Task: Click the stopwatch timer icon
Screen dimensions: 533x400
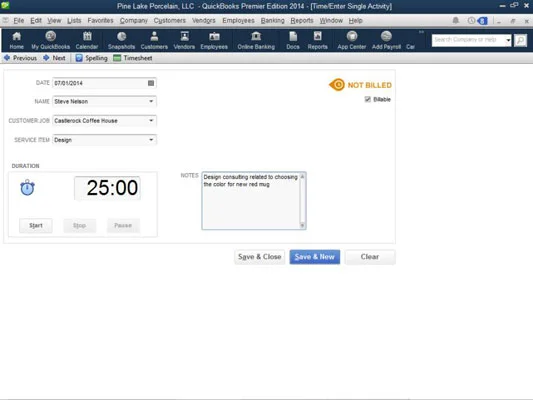Action: [x=28, y=188]
